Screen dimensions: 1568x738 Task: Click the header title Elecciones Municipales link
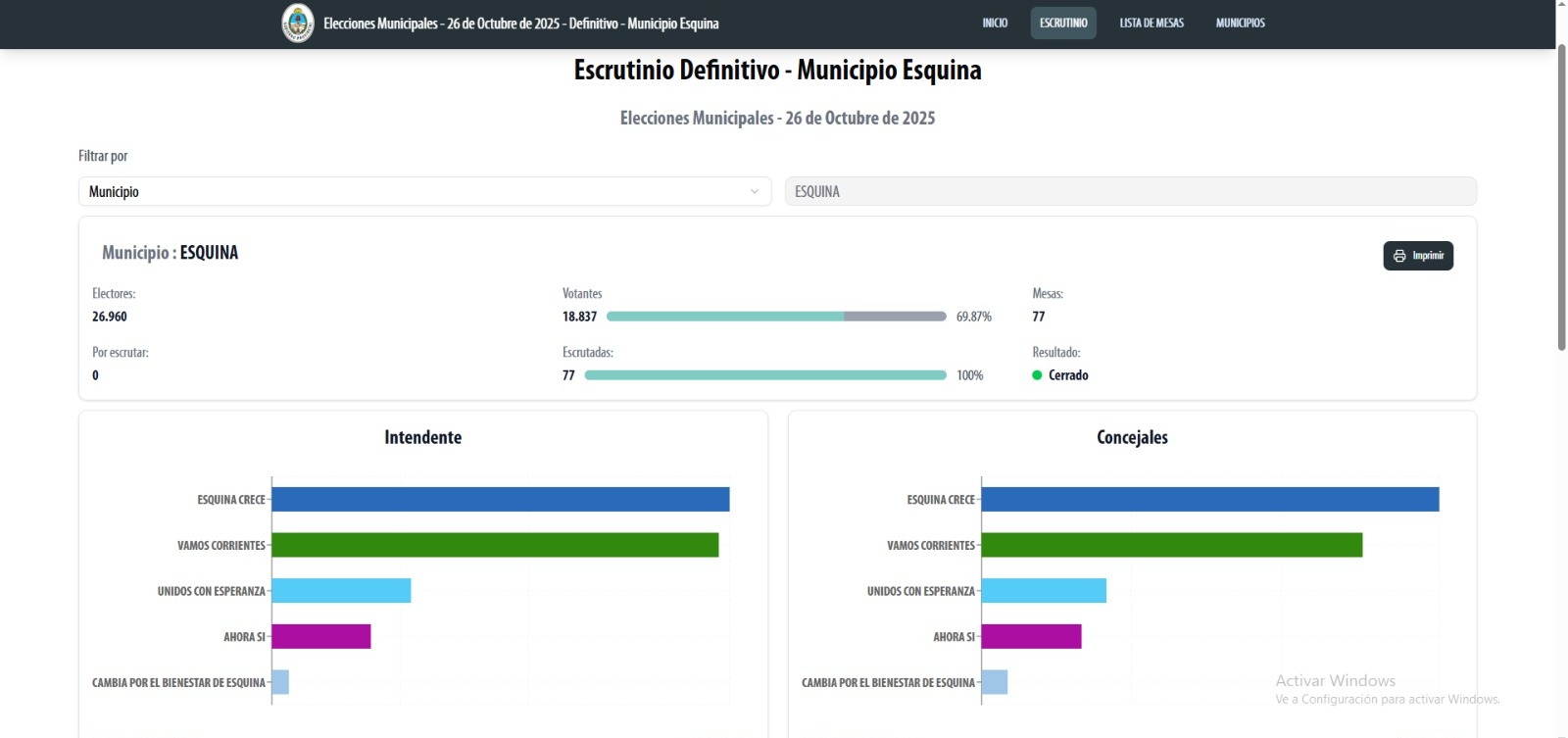tap(520, 24)
